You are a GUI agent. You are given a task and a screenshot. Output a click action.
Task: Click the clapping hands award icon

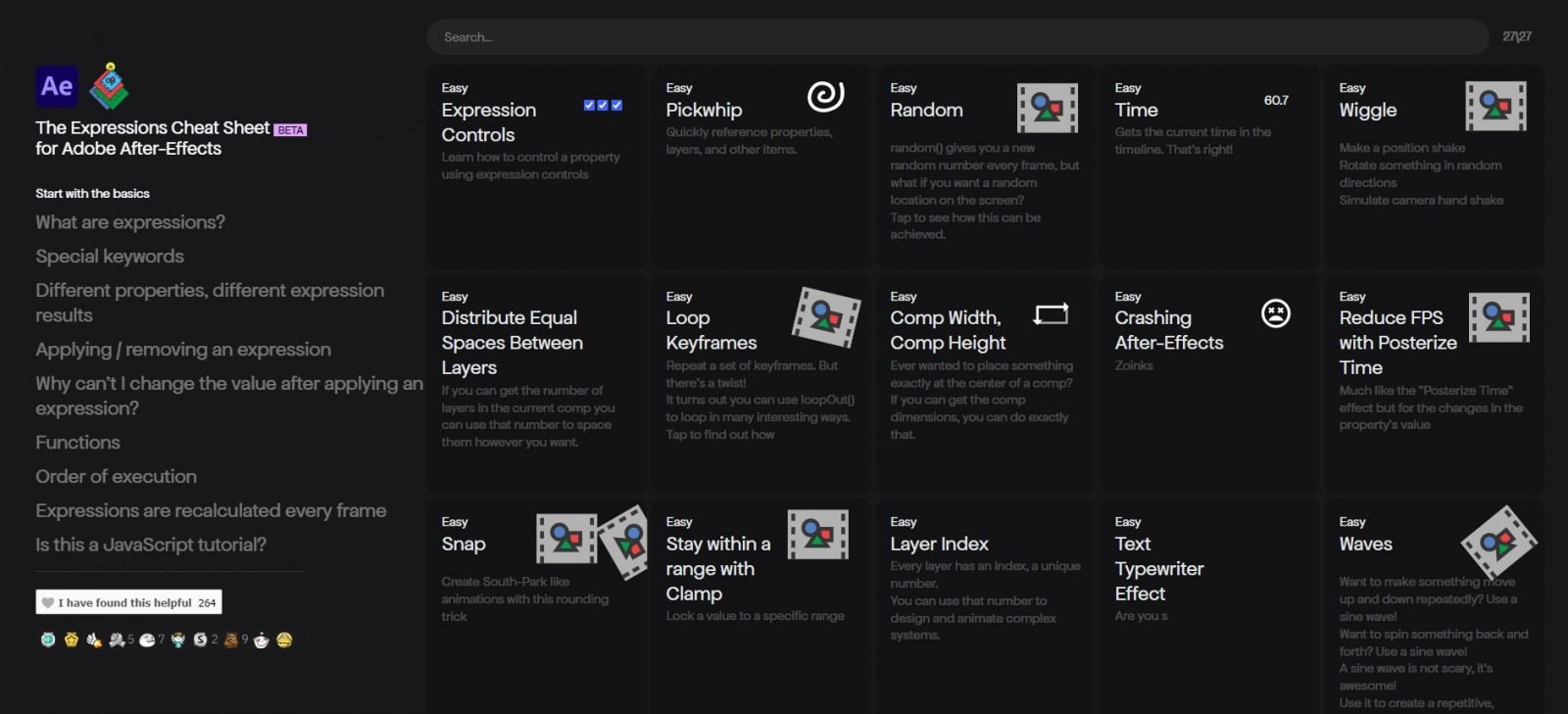tap(94, 640)
